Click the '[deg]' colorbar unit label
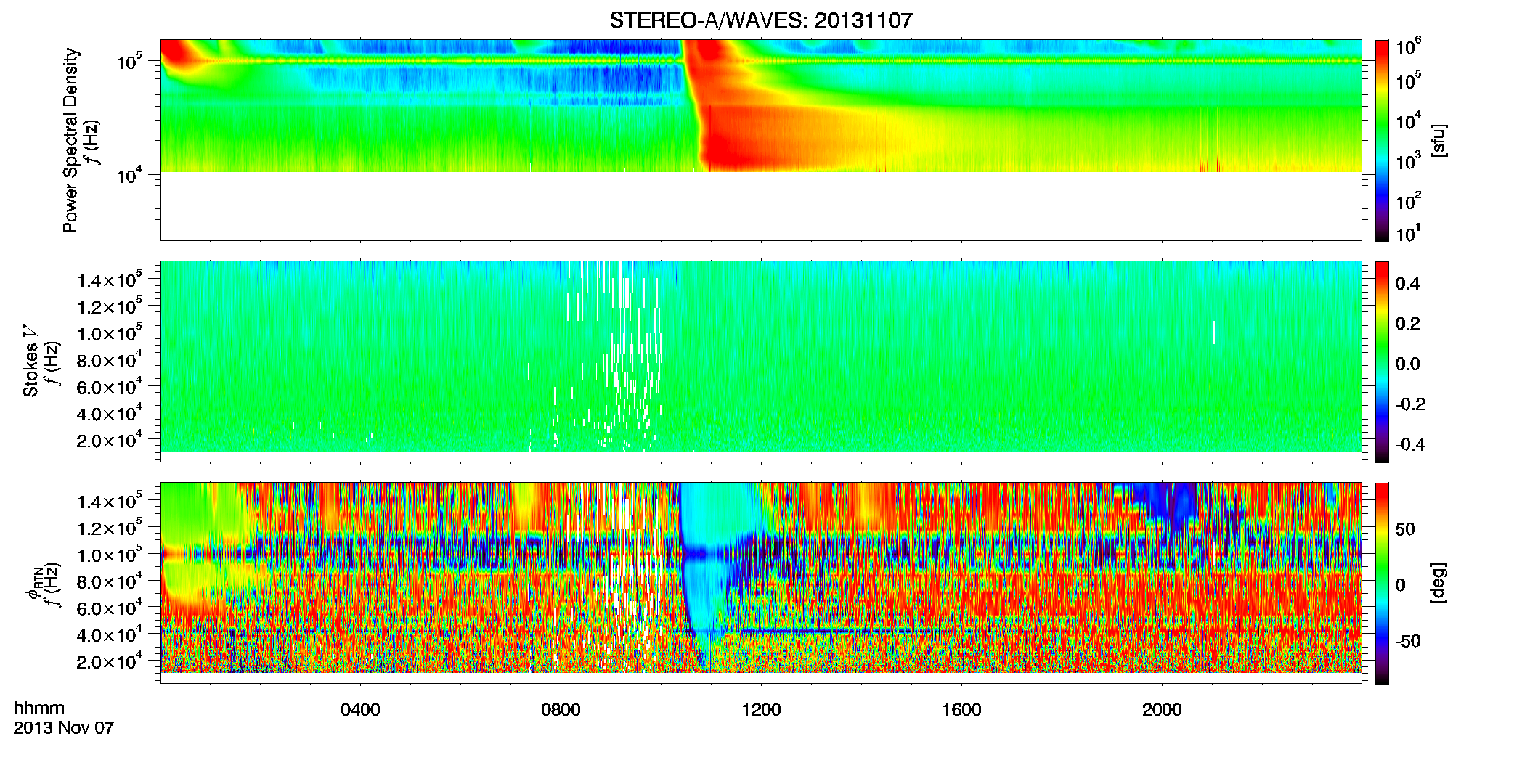1522x784 pixels. coord(1438,582)
